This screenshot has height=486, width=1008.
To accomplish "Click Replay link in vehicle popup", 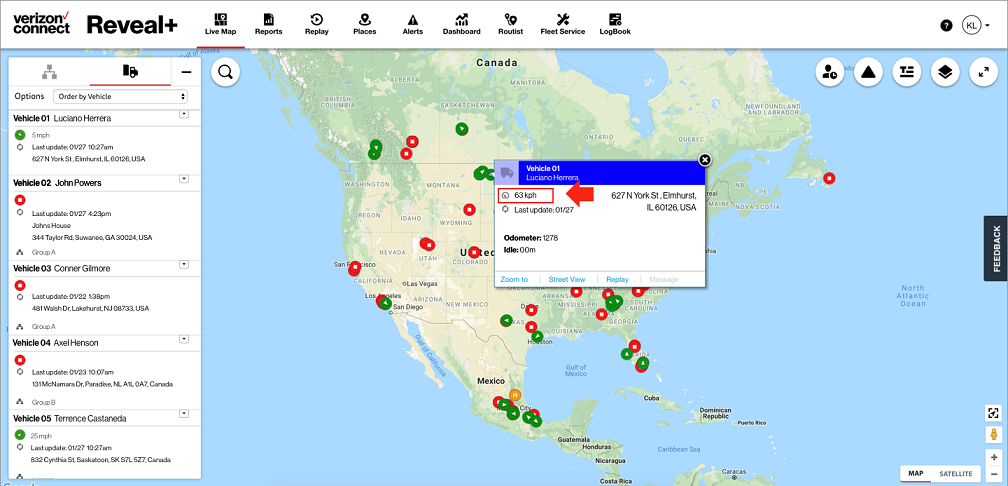I will [x=617, y=279].
